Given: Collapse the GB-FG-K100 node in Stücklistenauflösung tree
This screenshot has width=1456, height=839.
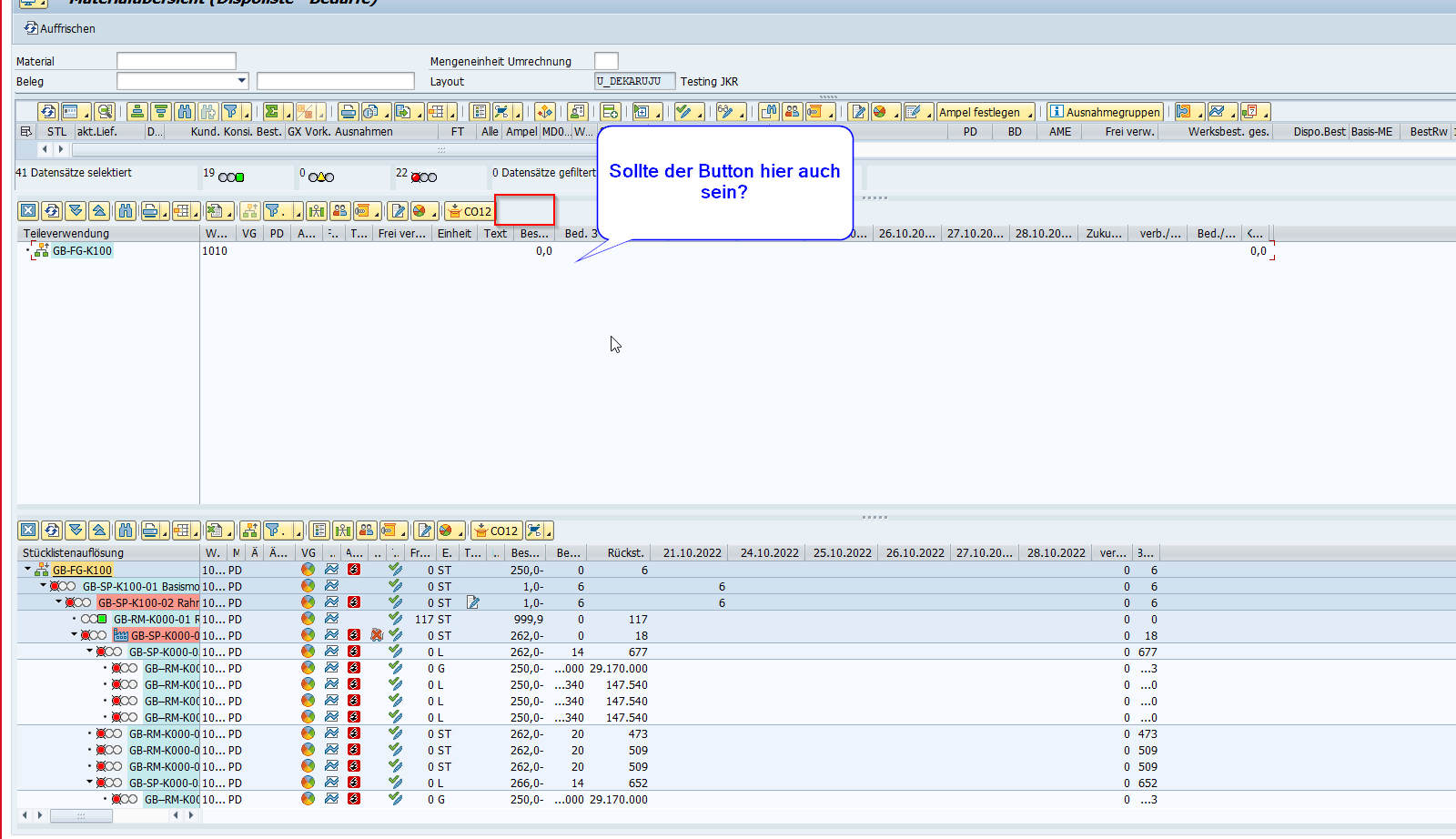Looking at the screenshot, I should coord(27,570).
